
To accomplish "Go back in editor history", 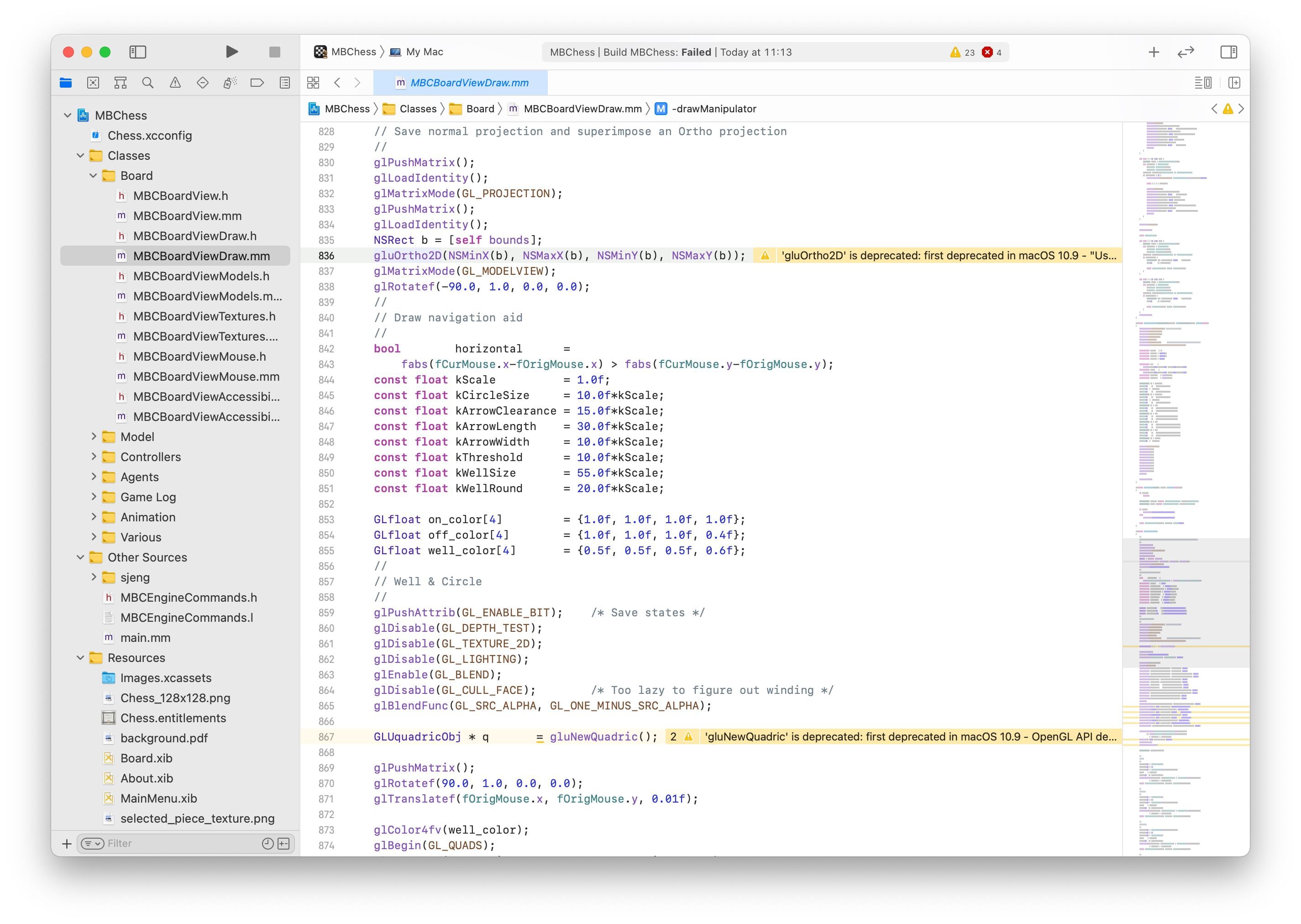I will coord(337,83).
